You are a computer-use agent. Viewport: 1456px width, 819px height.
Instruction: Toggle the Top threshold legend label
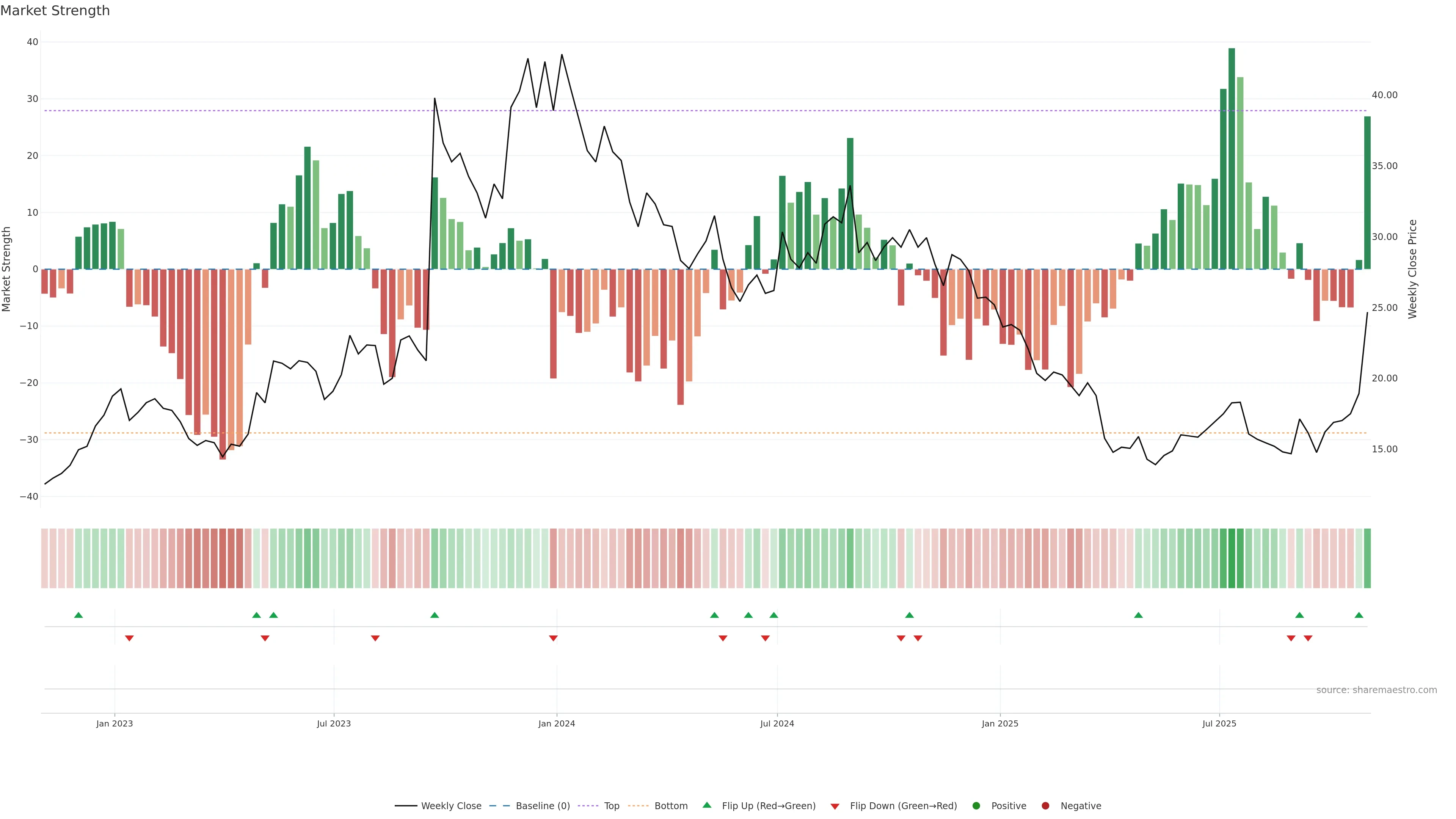(x=612, y=806)
